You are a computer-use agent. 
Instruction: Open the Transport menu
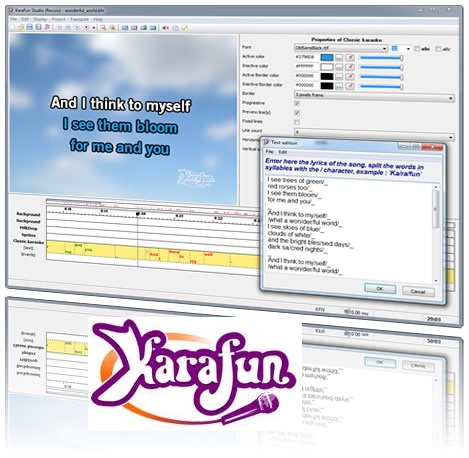coord(79,19)
